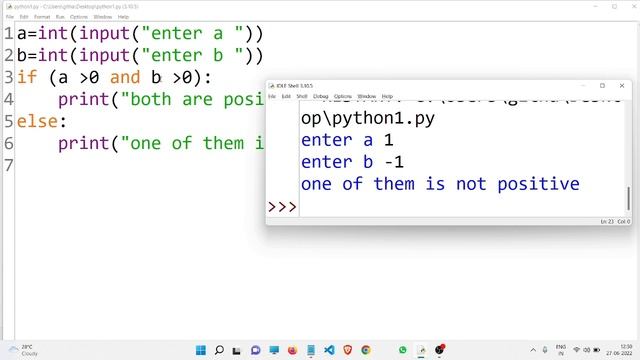Launch Firefox from taskbar

coord(292,350)
